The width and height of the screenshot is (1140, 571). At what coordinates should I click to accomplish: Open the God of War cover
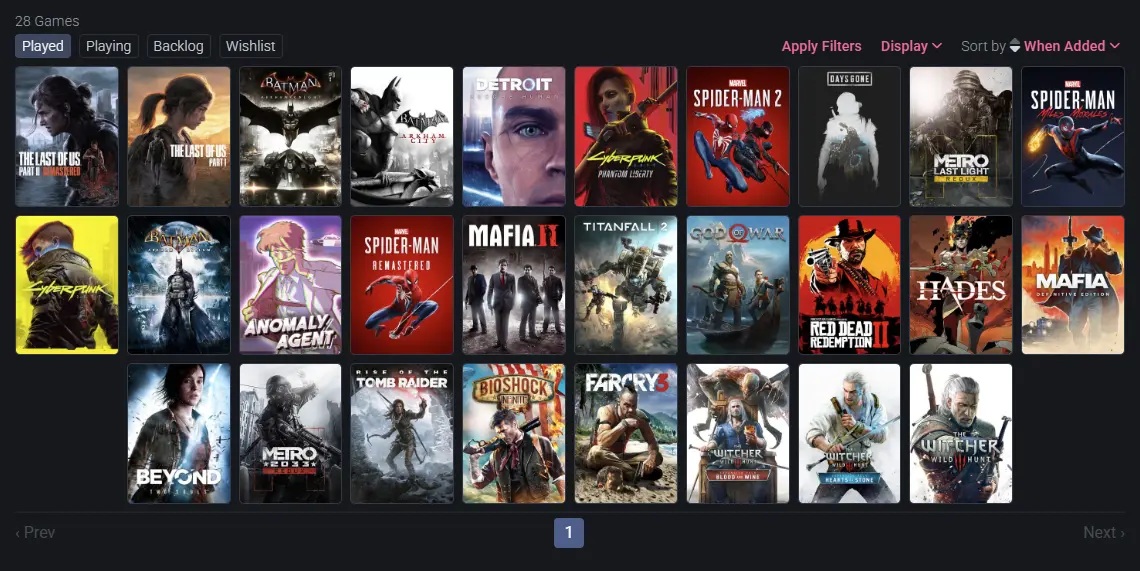click(738, 285)
